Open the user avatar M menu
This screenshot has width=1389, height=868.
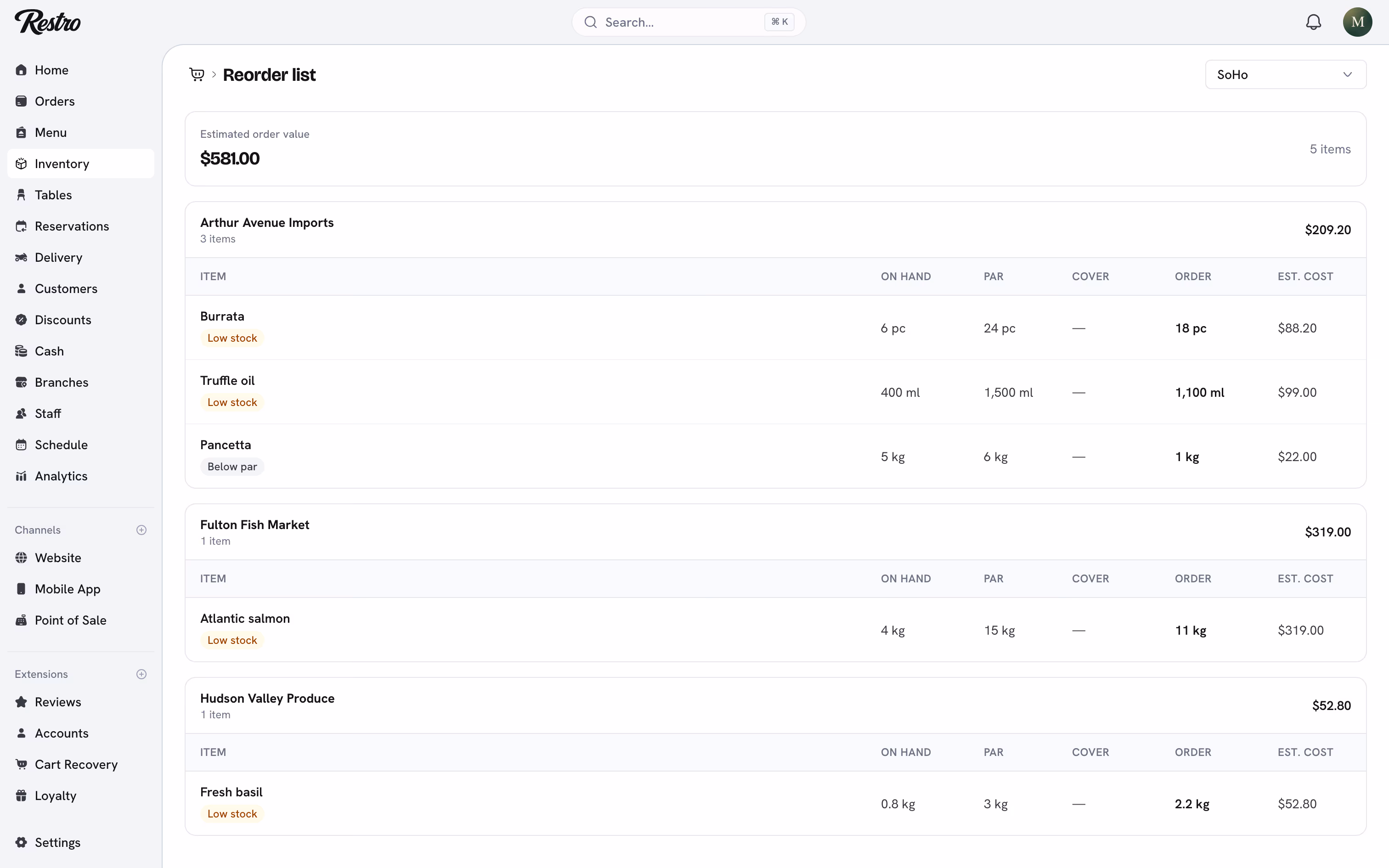1357,23
